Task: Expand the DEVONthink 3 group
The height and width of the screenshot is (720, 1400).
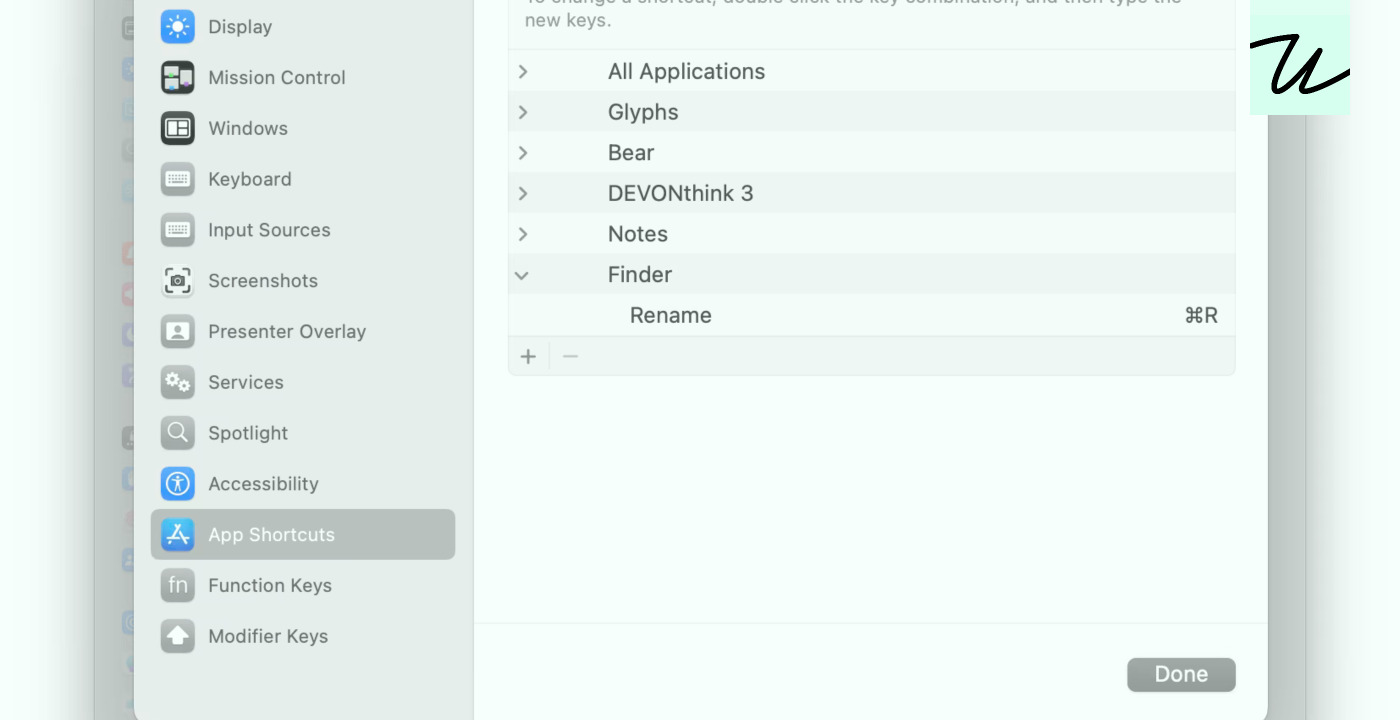Action: [x=523, y=193]
